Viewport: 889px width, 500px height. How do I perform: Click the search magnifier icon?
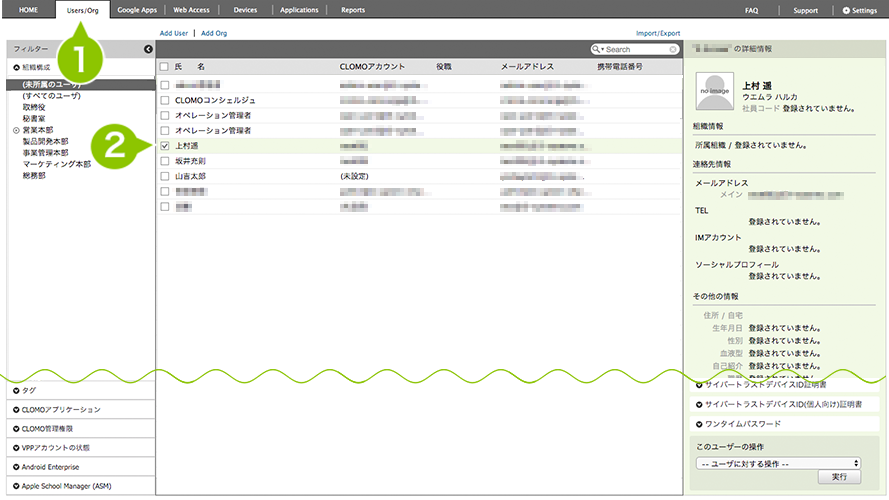[597, 49]
